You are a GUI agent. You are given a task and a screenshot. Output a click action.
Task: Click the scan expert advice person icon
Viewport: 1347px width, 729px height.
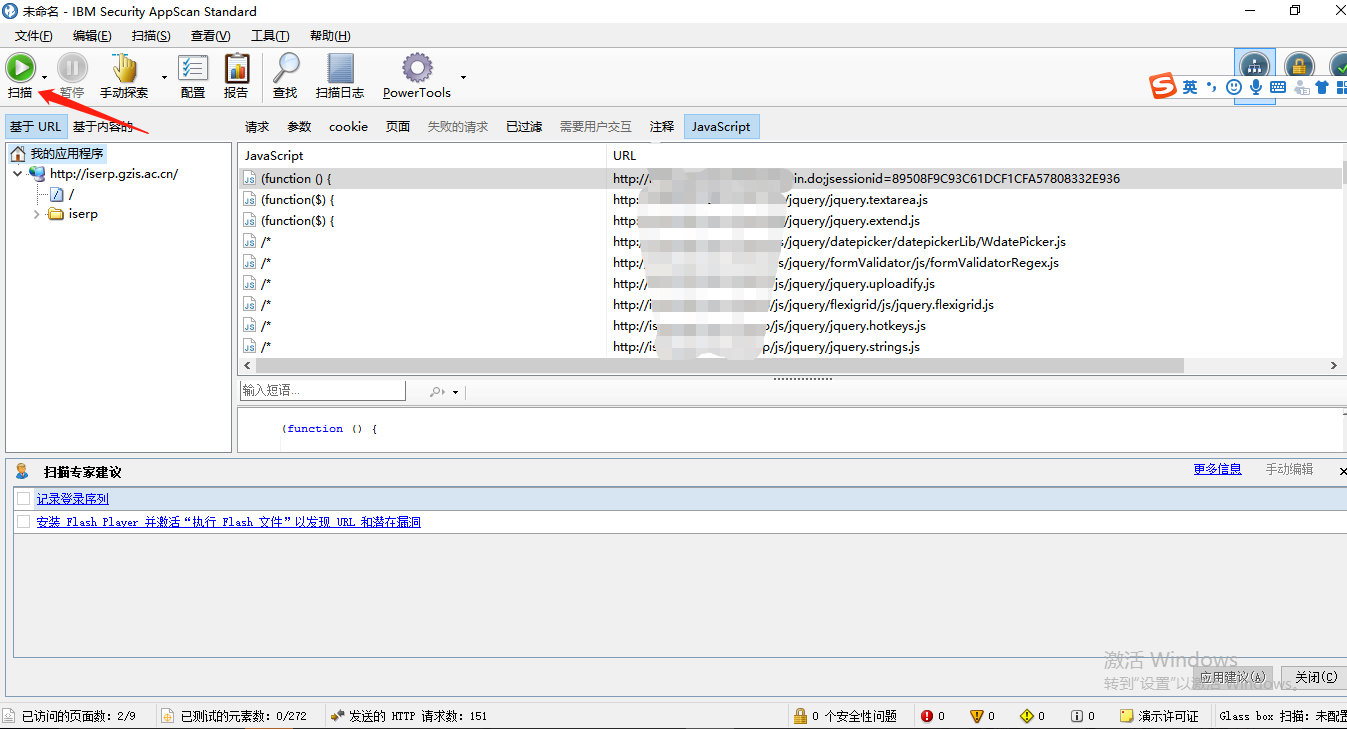click(x=22, y=471)
